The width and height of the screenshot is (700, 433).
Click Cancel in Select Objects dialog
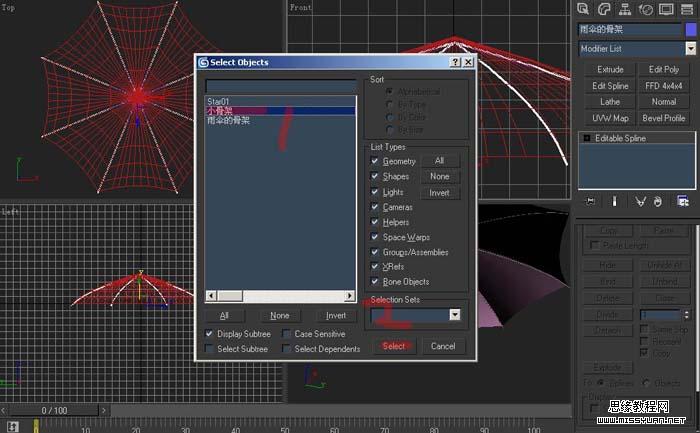[443, 346]
